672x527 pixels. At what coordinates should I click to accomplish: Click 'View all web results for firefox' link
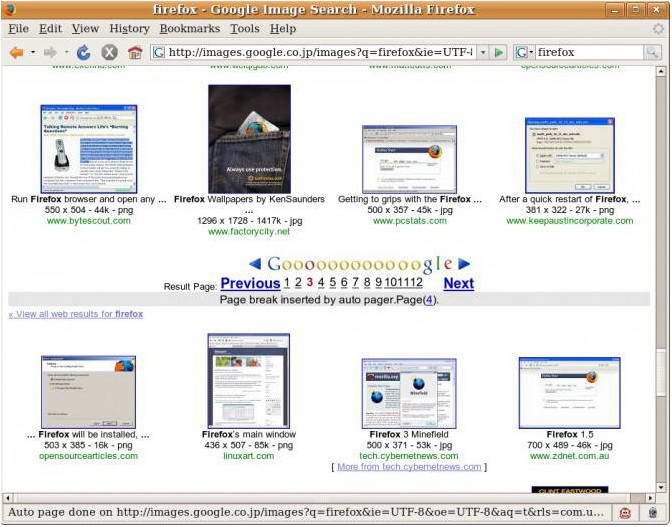click(76, 314)
